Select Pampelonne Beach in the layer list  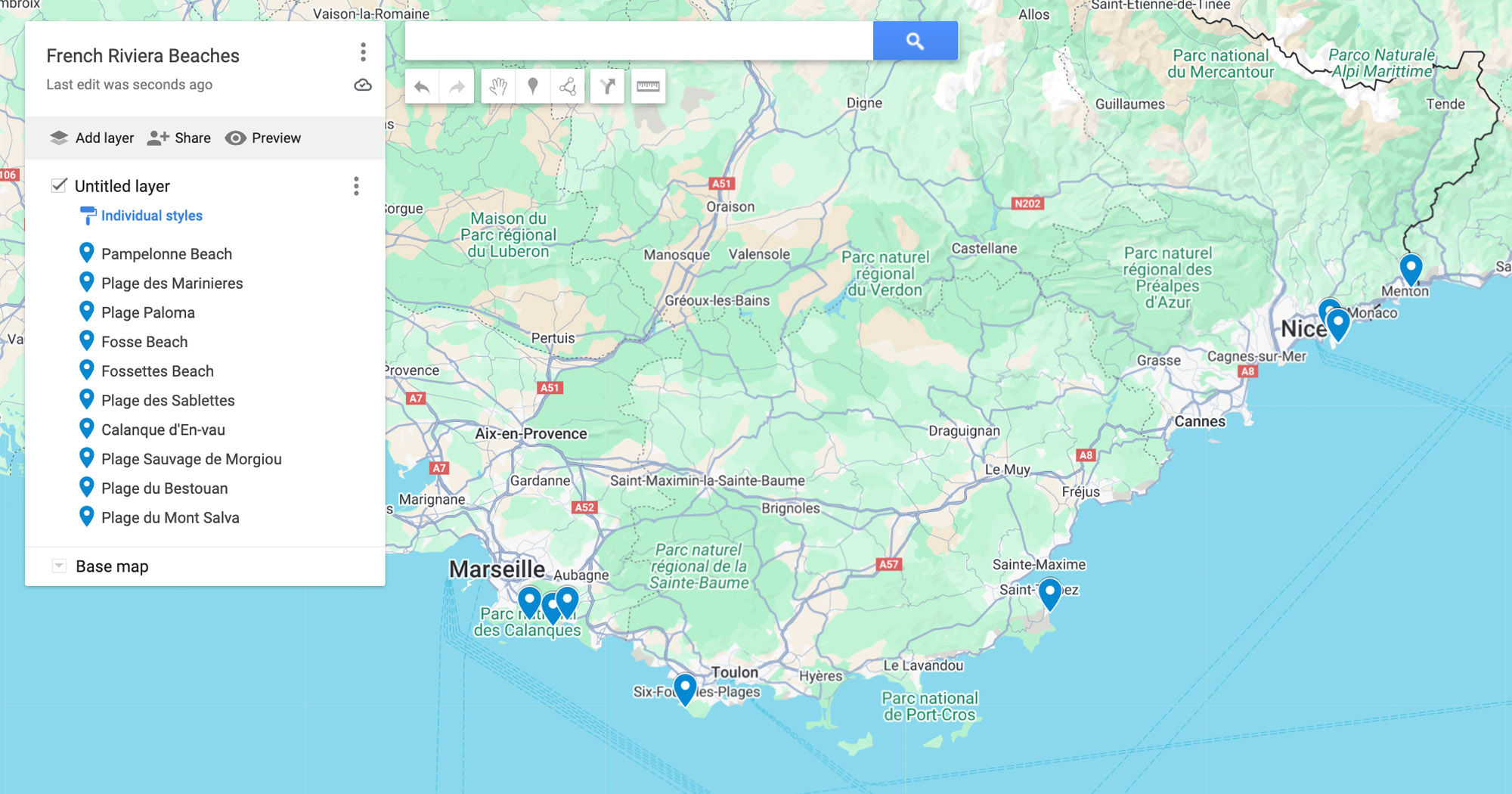[x=166, y=254]
